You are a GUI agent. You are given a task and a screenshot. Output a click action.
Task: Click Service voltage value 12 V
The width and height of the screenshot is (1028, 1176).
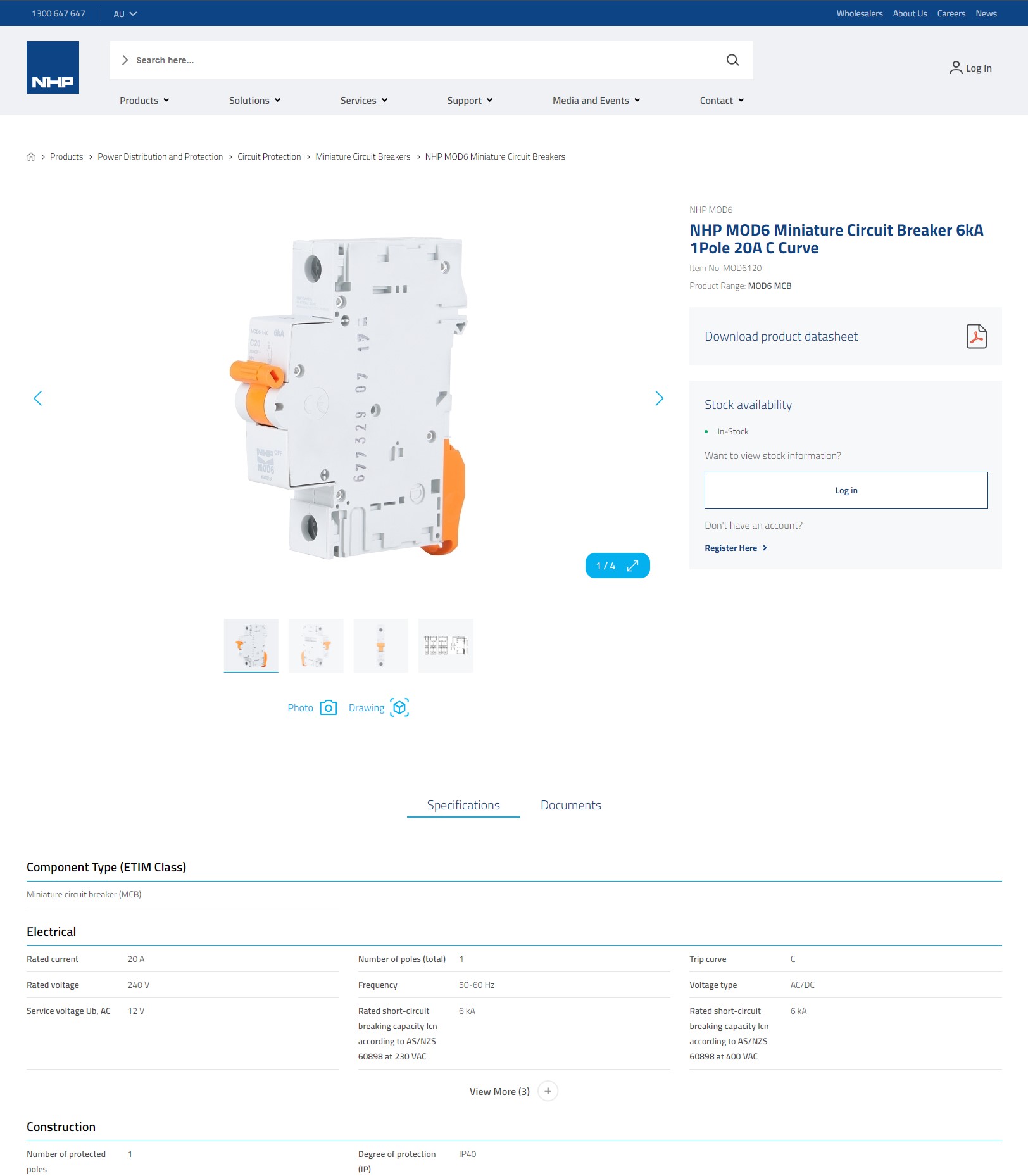[136, 1011]
